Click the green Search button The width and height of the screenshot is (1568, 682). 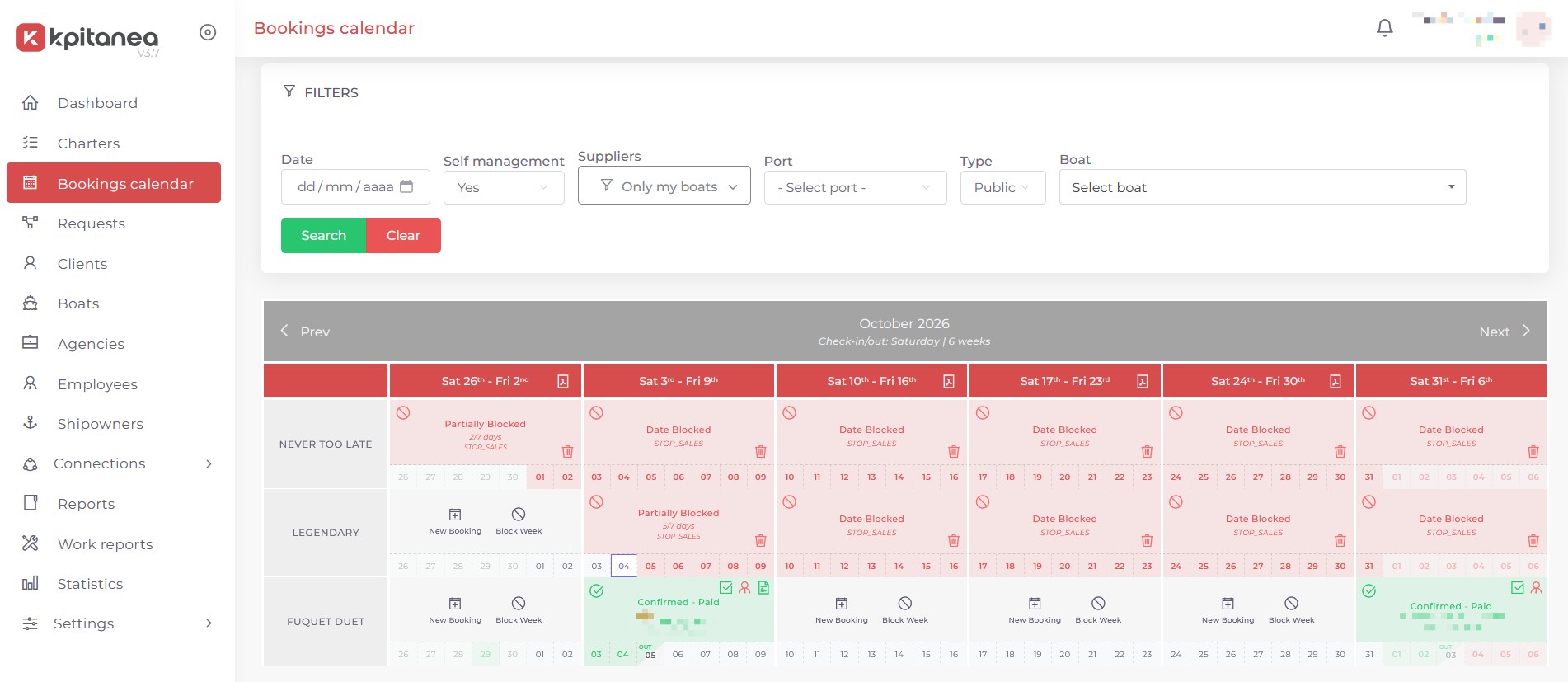(323, 235)
